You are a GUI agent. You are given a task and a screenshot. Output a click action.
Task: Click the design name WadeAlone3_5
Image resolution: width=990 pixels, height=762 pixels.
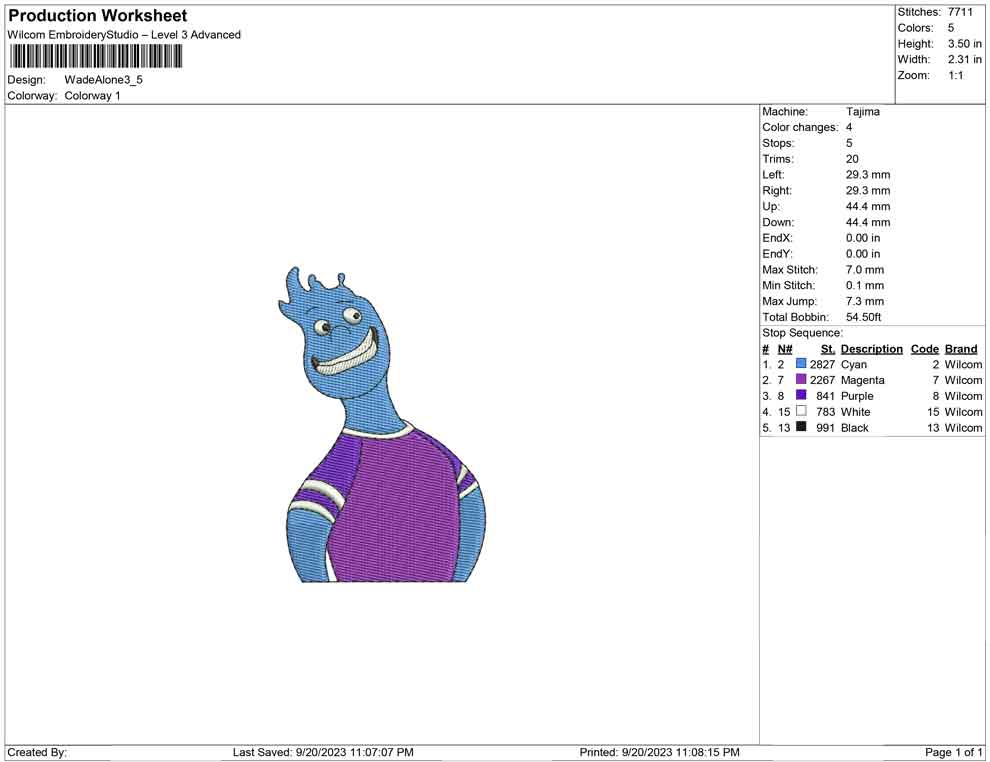click(104, 80)
